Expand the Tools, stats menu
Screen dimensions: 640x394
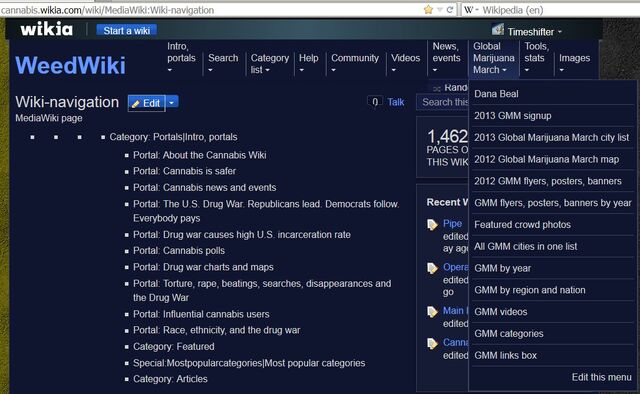pos(527,70)
